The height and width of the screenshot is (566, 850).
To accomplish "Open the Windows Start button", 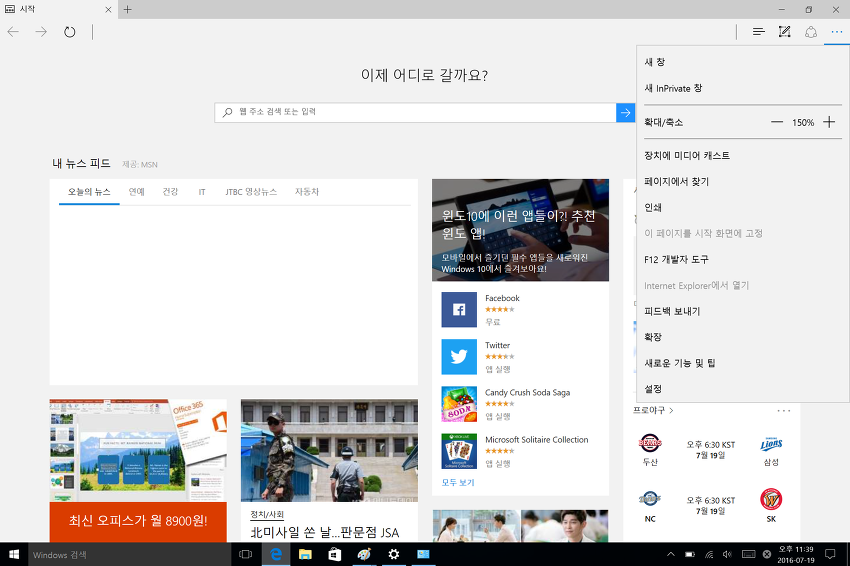I will click(x=14, y=554).
